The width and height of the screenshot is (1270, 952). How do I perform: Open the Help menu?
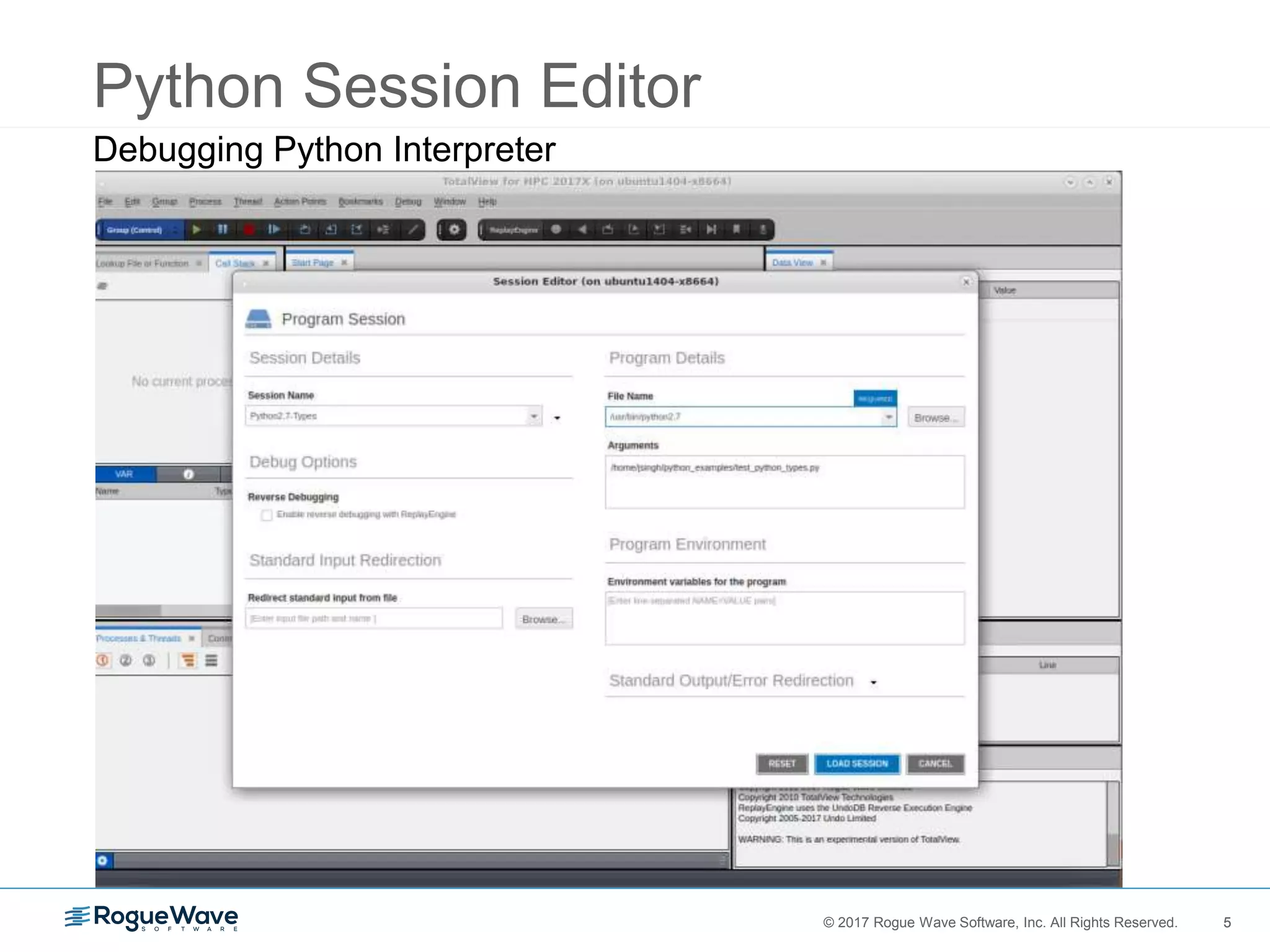487,201
